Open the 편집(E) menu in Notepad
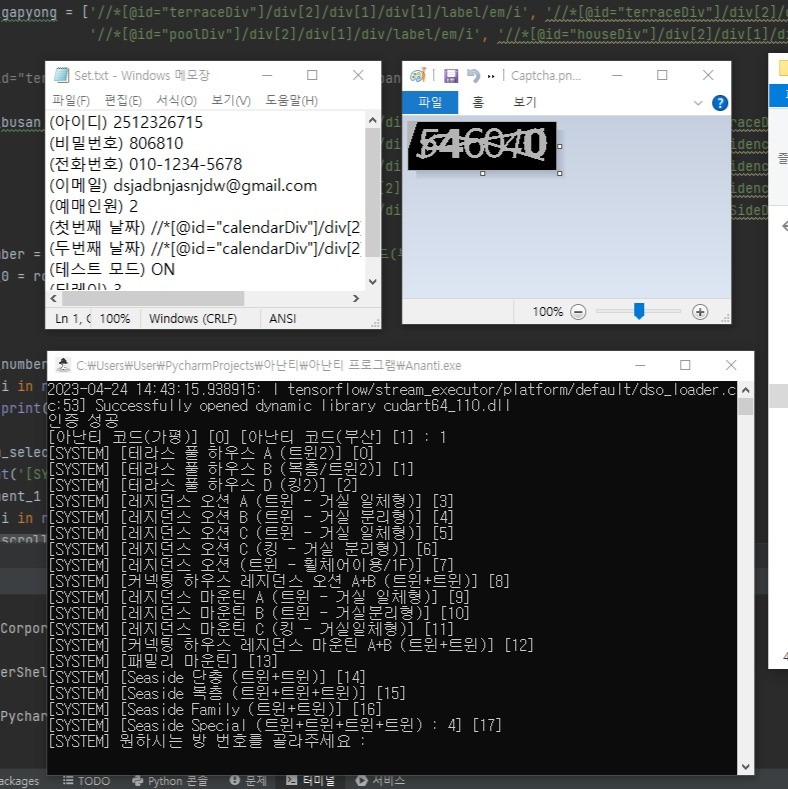 123,101
